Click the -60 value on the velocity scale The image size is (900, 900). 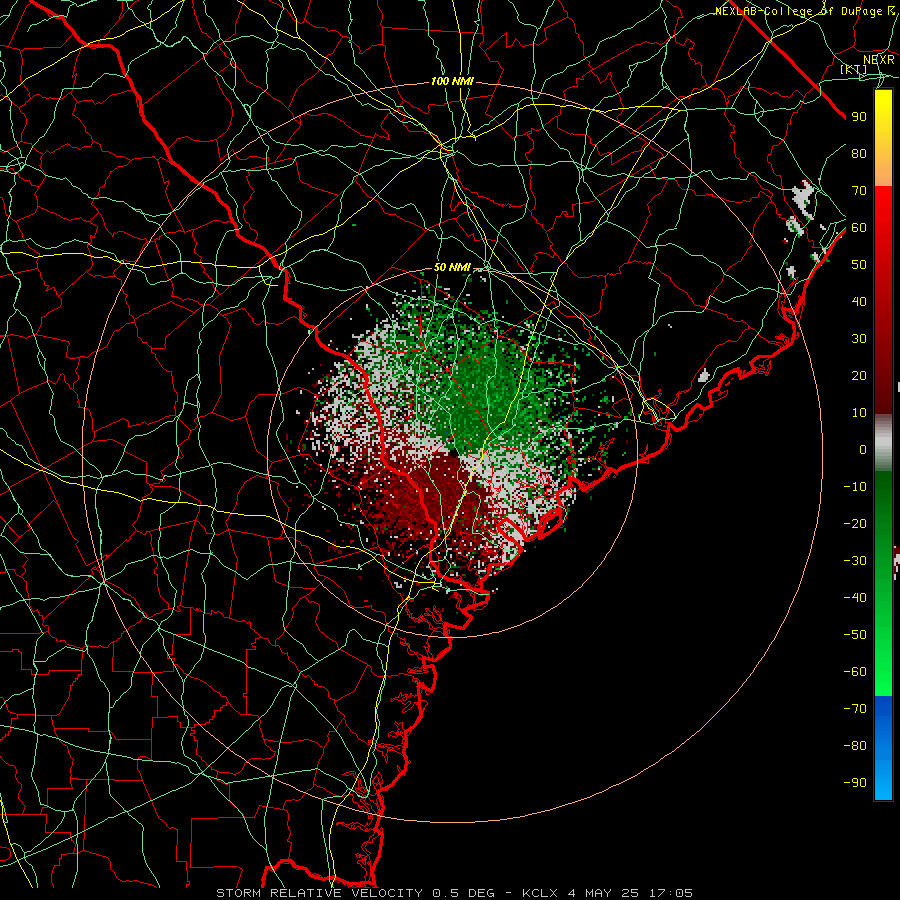coord(855,672)
